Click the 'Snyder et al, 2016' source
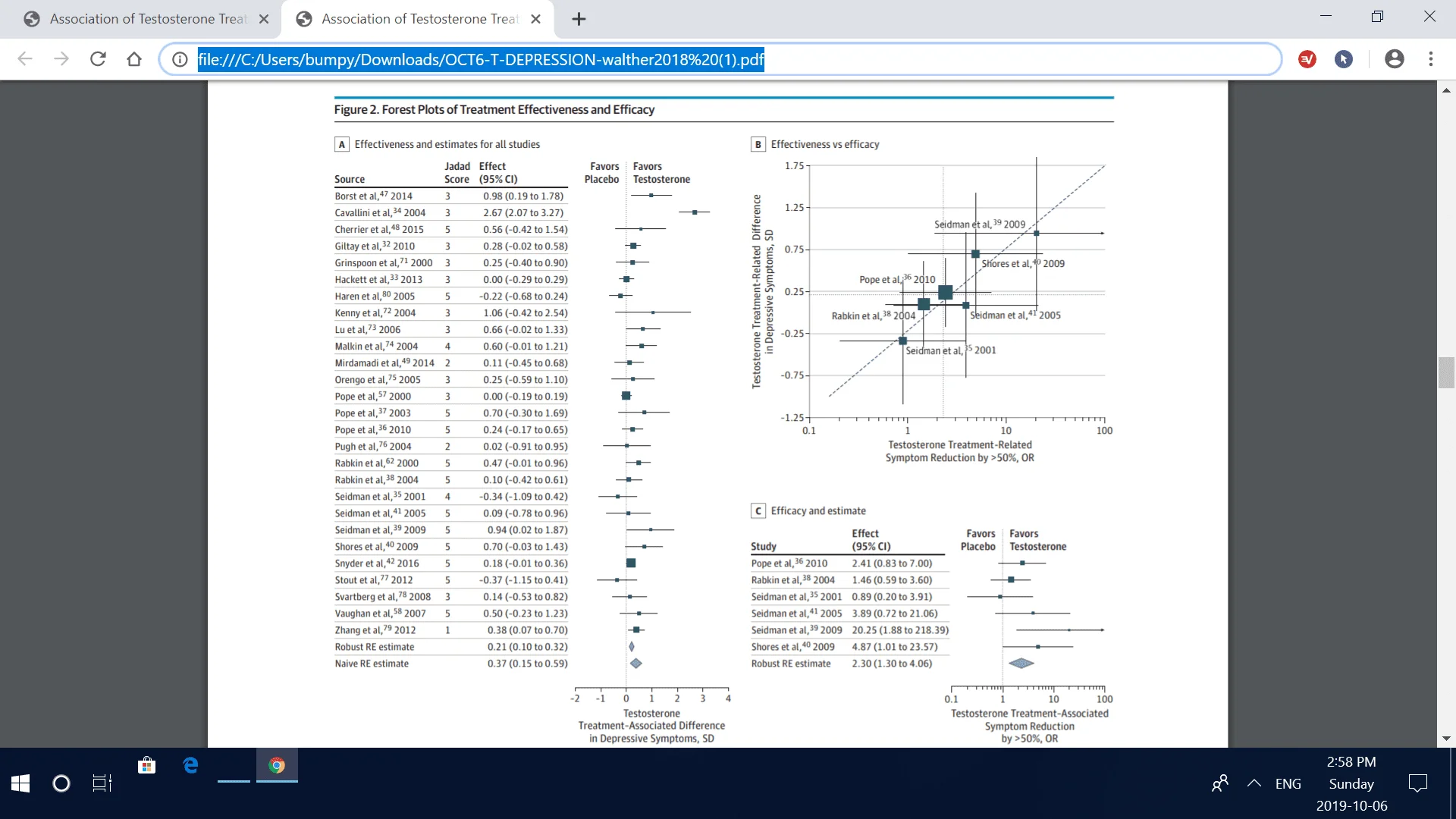Viewport: 1456px width, 819px height. coord(377,563)
